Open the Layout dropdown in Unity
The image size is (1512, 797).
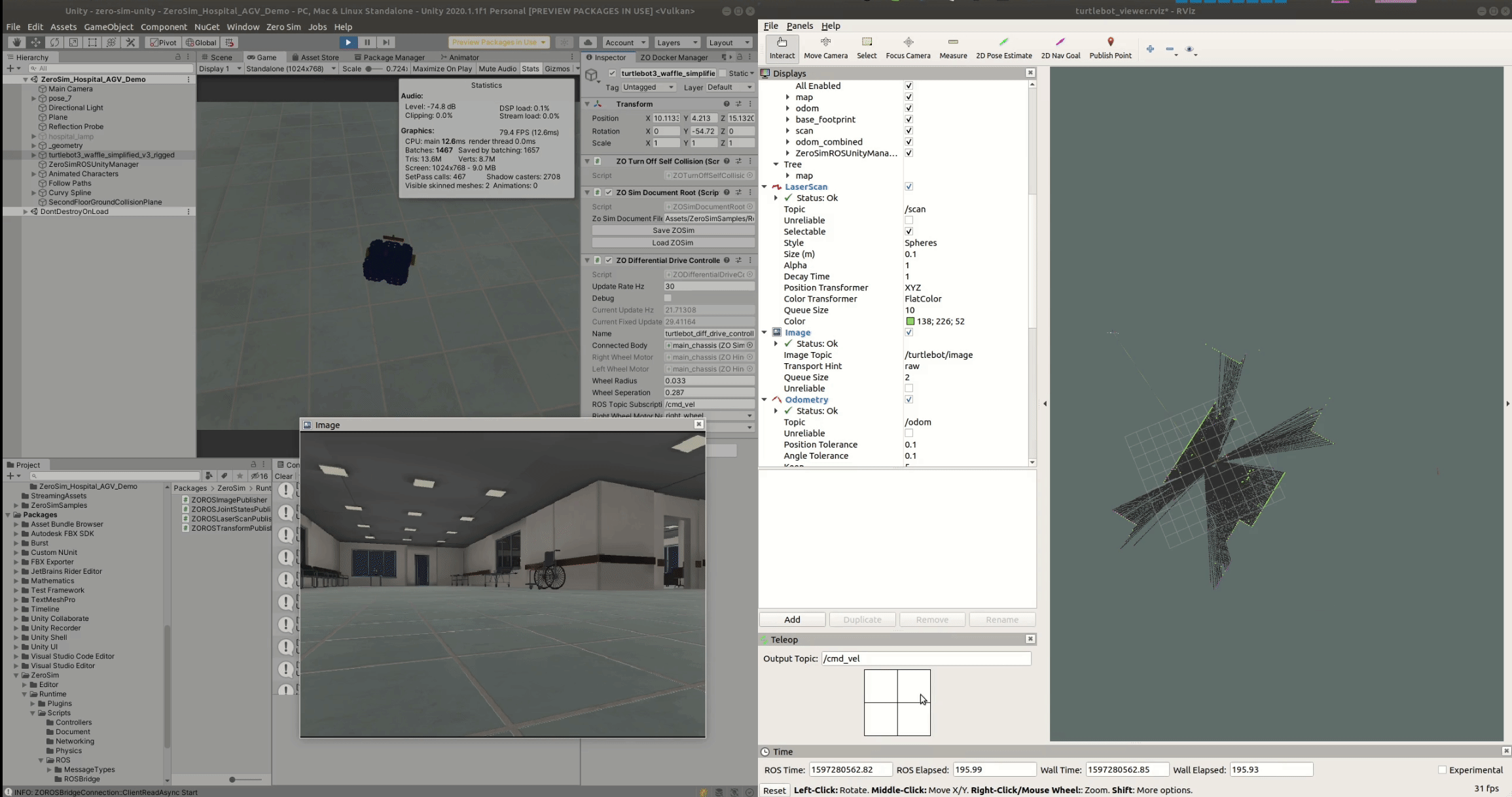pos(729,43)
